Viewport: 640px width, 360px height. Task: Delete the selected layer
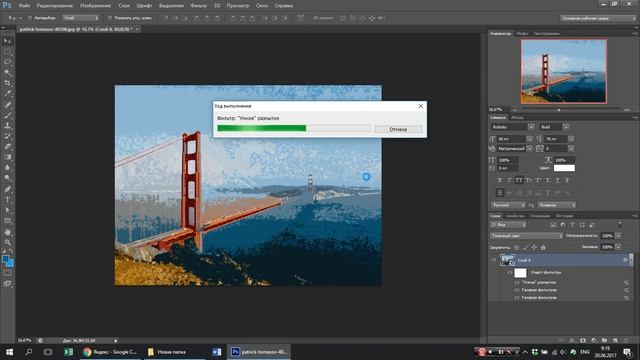pyautogui.click(x=626, y=340)
